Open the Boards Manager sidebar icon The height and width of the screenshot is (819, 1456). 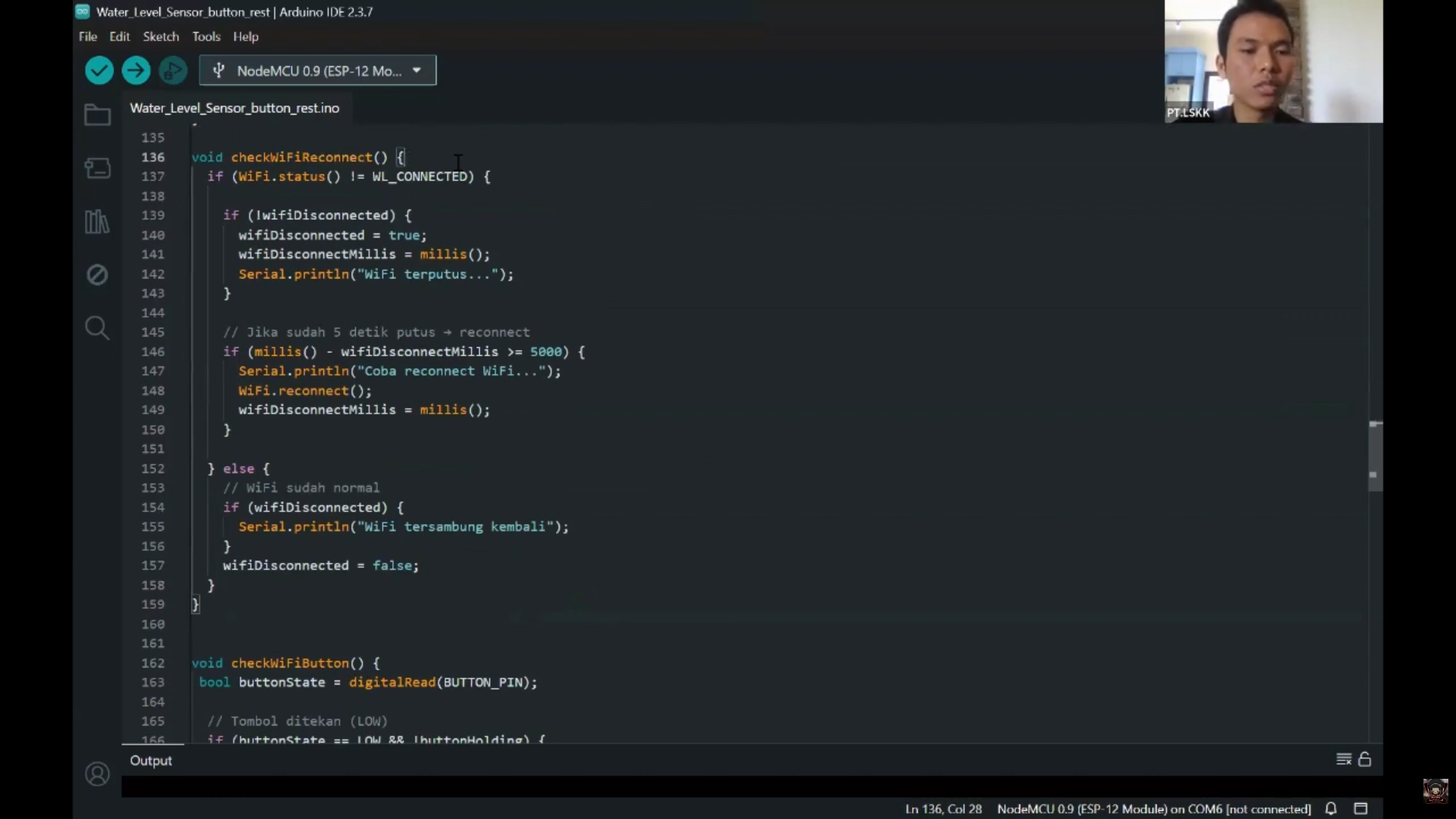(97, 168)
